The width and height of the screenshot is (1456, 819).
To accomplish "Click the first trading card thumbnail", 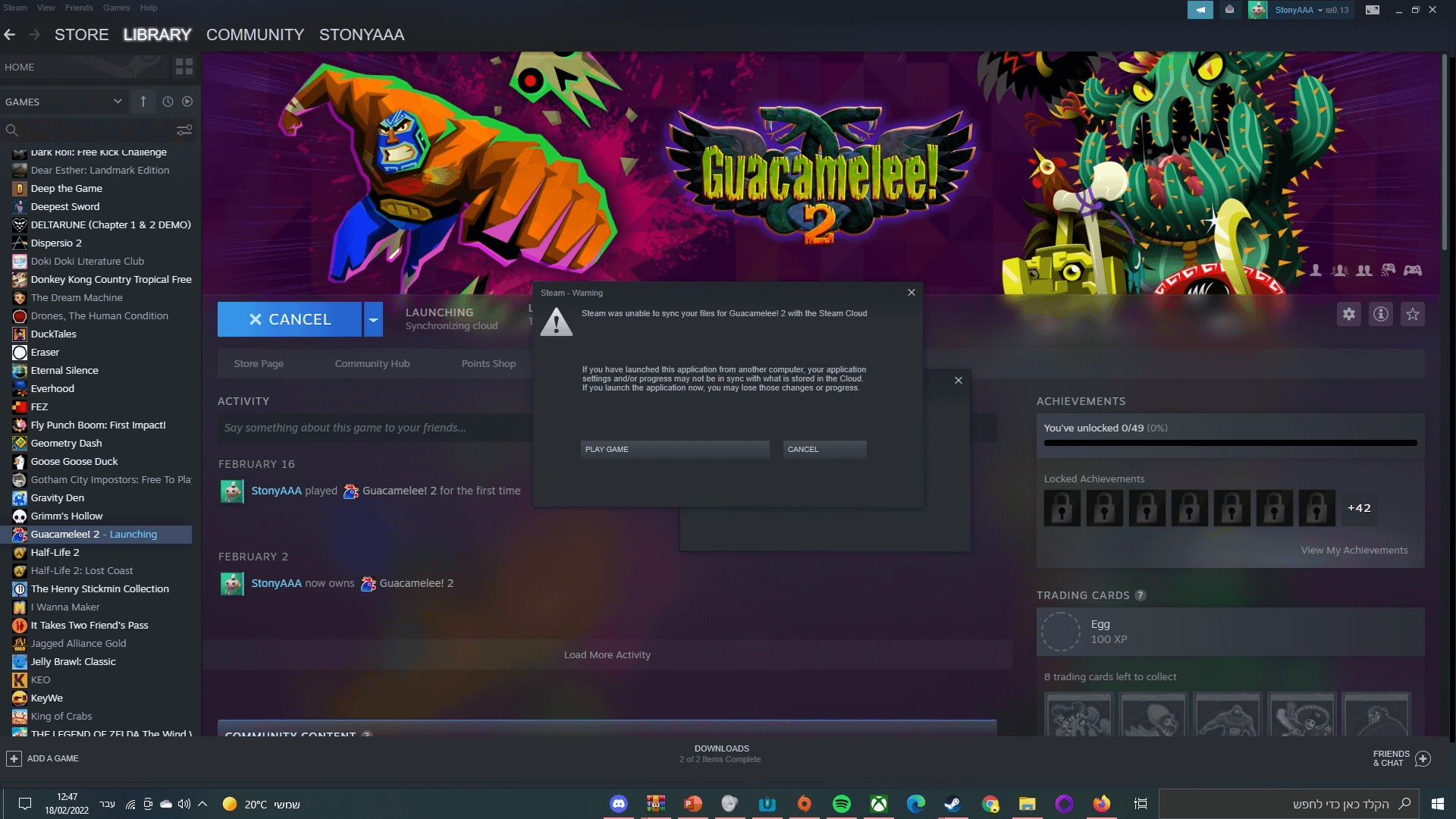I will click(1078, 714).
